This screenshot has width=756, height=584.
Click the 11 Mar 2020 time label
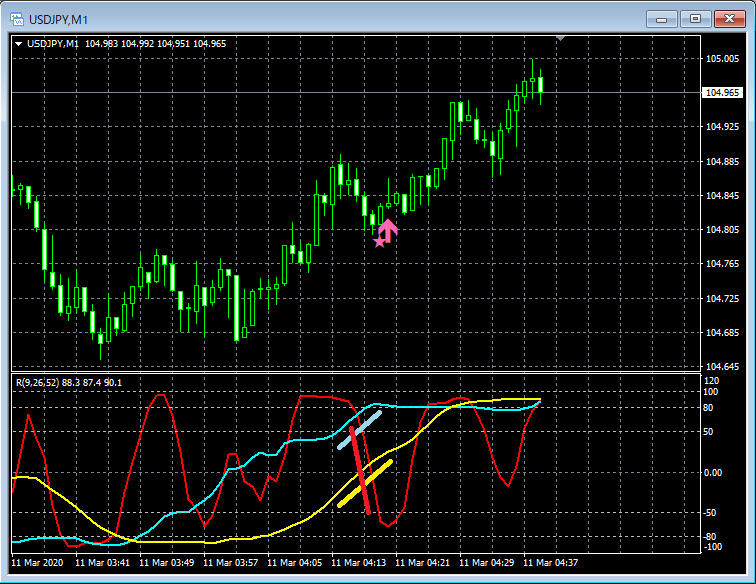[37, 563]
